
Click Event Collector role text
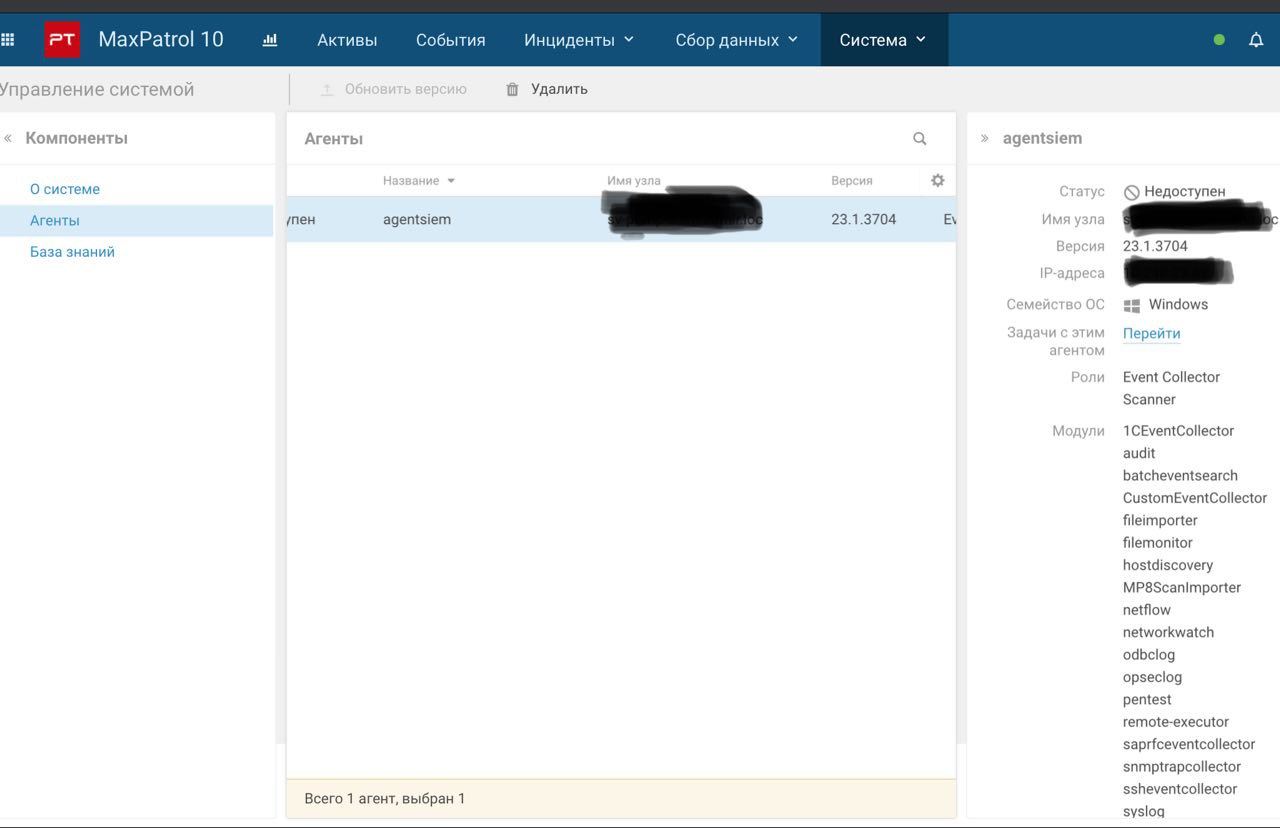coord(1172,377)
